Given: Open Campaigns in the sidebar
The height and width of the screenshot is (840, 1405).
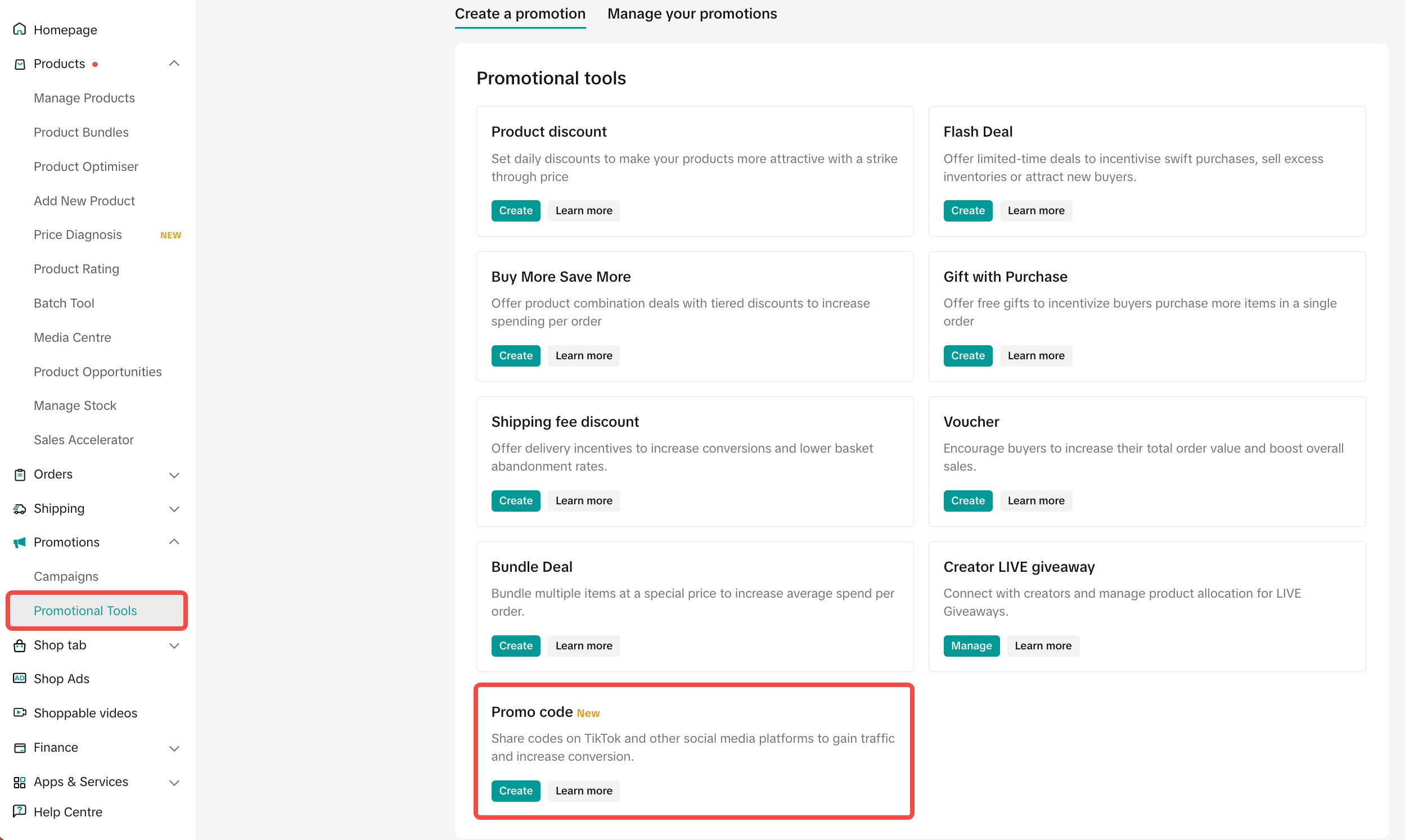Looking at the screenshot, I should pyautogui.click(x=66, y=576).
